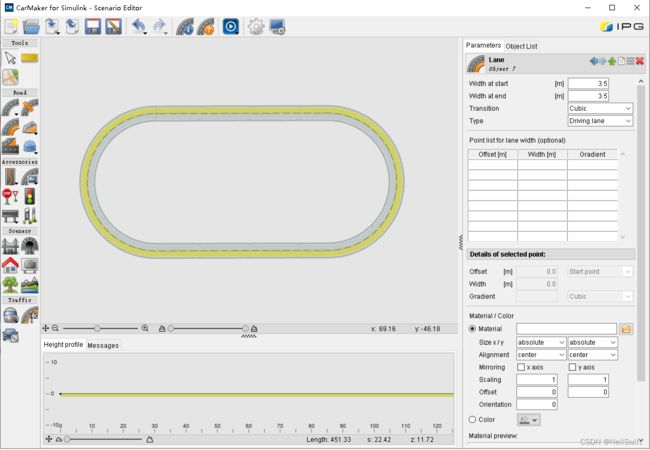The image size is (650, 450).
Task: Select the yellow measure ruler tool
Action: 29,58
